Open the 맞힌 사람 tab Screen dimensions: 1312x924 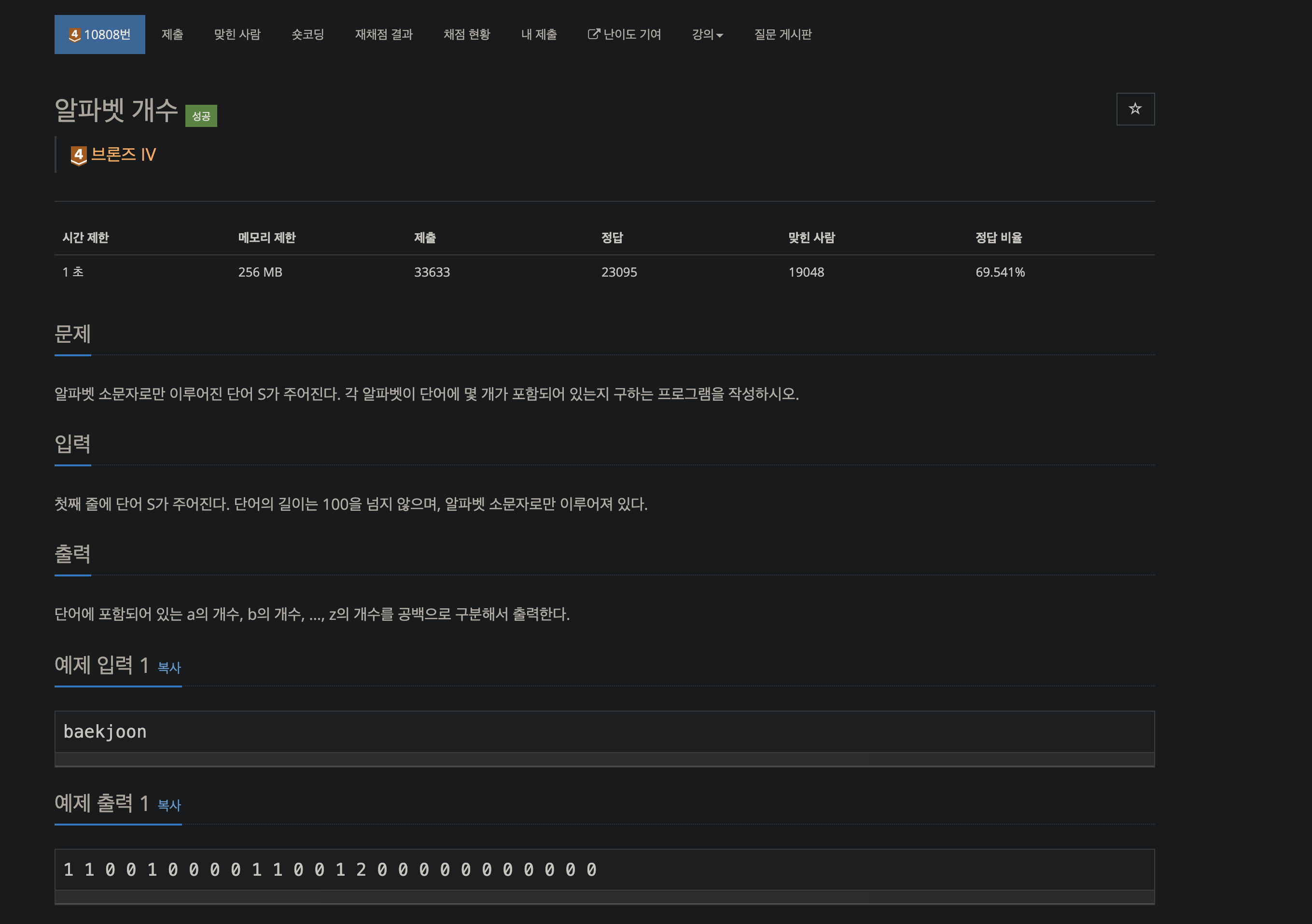click(237, 35)
